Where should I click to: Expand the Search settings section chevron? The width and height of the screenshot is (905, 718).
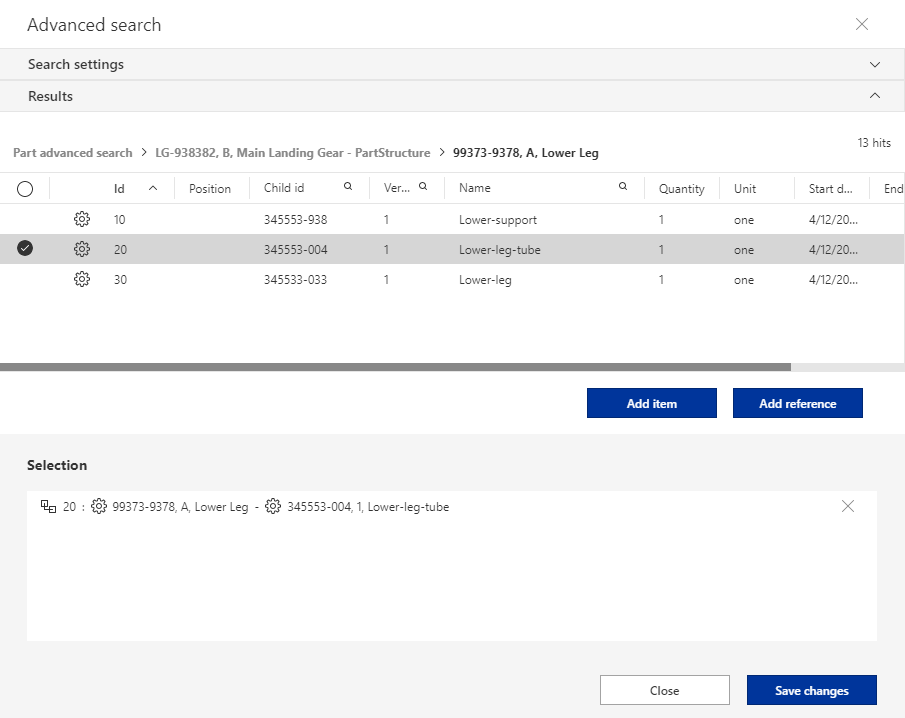[875, 63]
